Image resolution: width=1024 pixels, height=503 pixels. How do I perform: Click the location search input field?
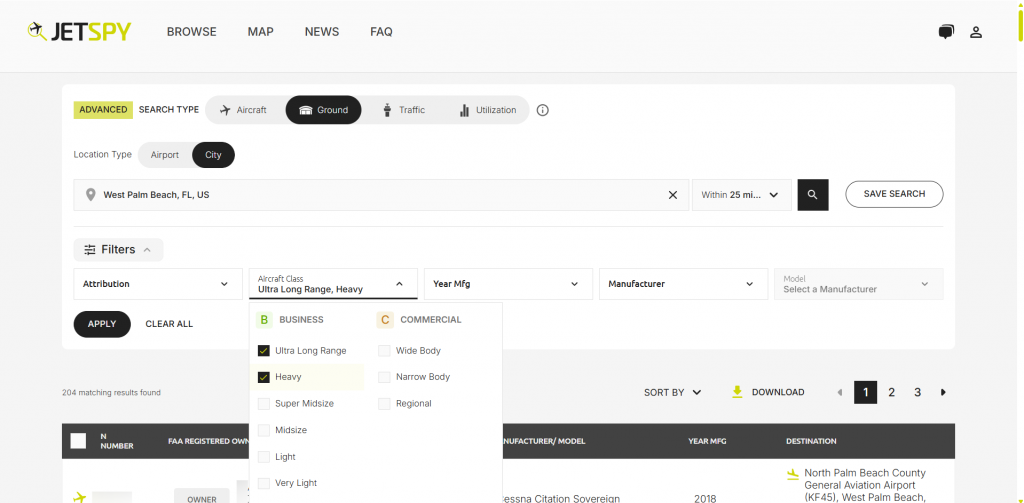(381, 195)
